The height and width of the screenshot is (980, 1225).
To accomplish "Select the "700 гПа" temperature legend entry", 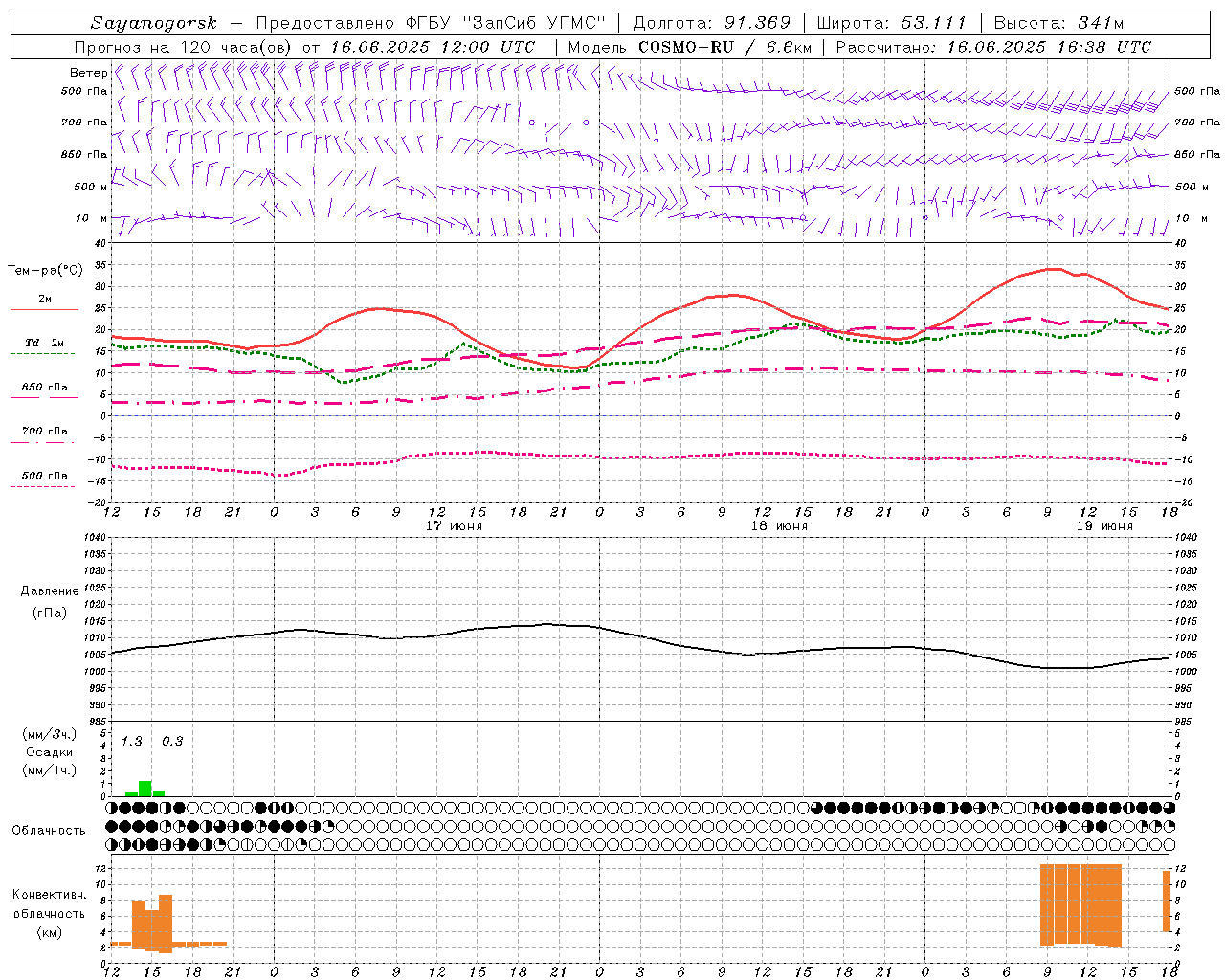I will pos(44,432).
